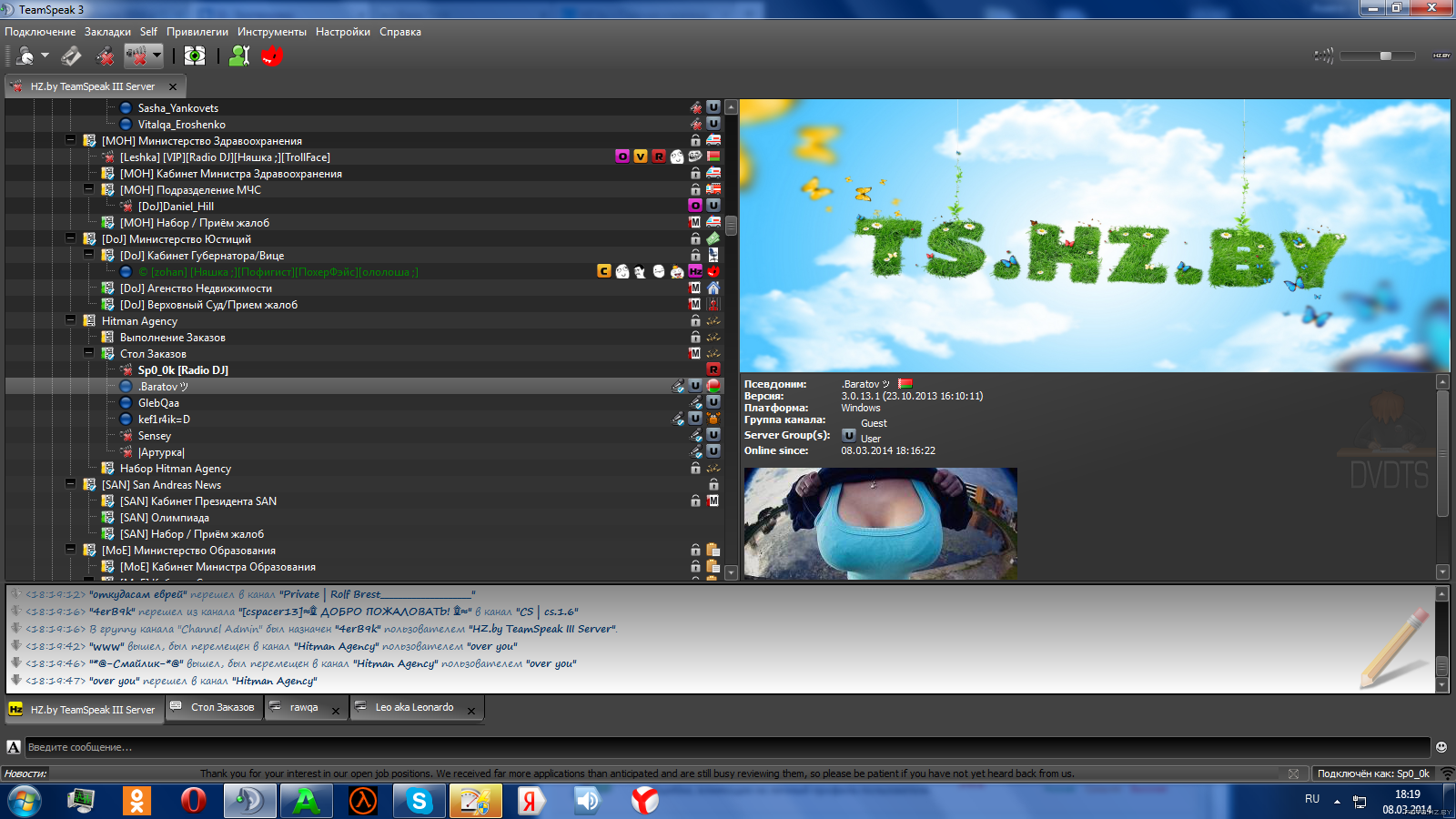Click the yellow V badge on Leshka row

click(641, 157)
